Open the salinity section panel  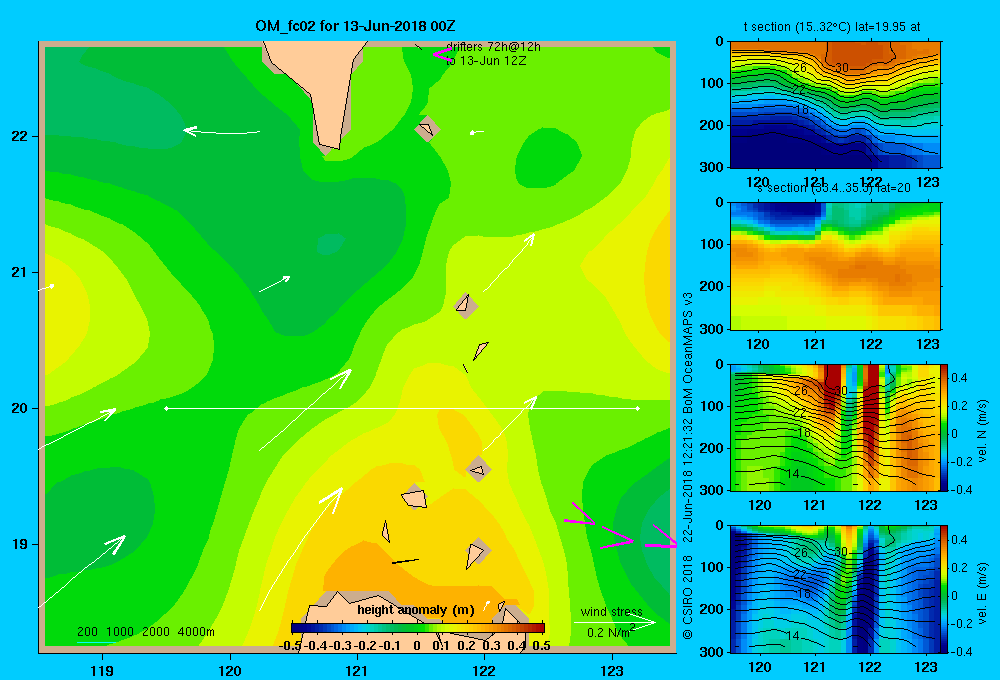(835, 266)
